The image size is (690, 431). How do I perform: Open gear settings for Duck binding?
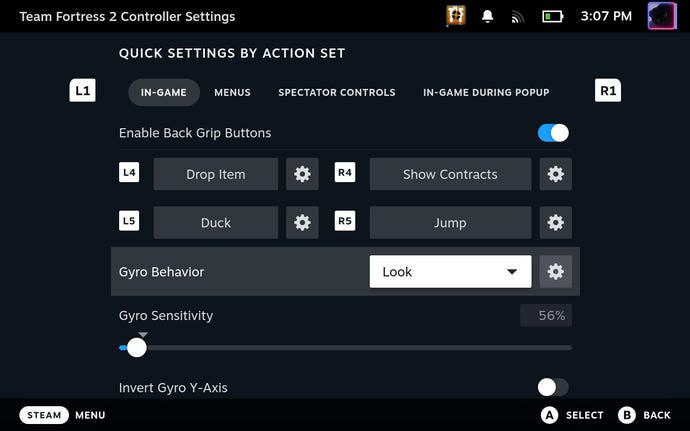(x=302, y=222)
